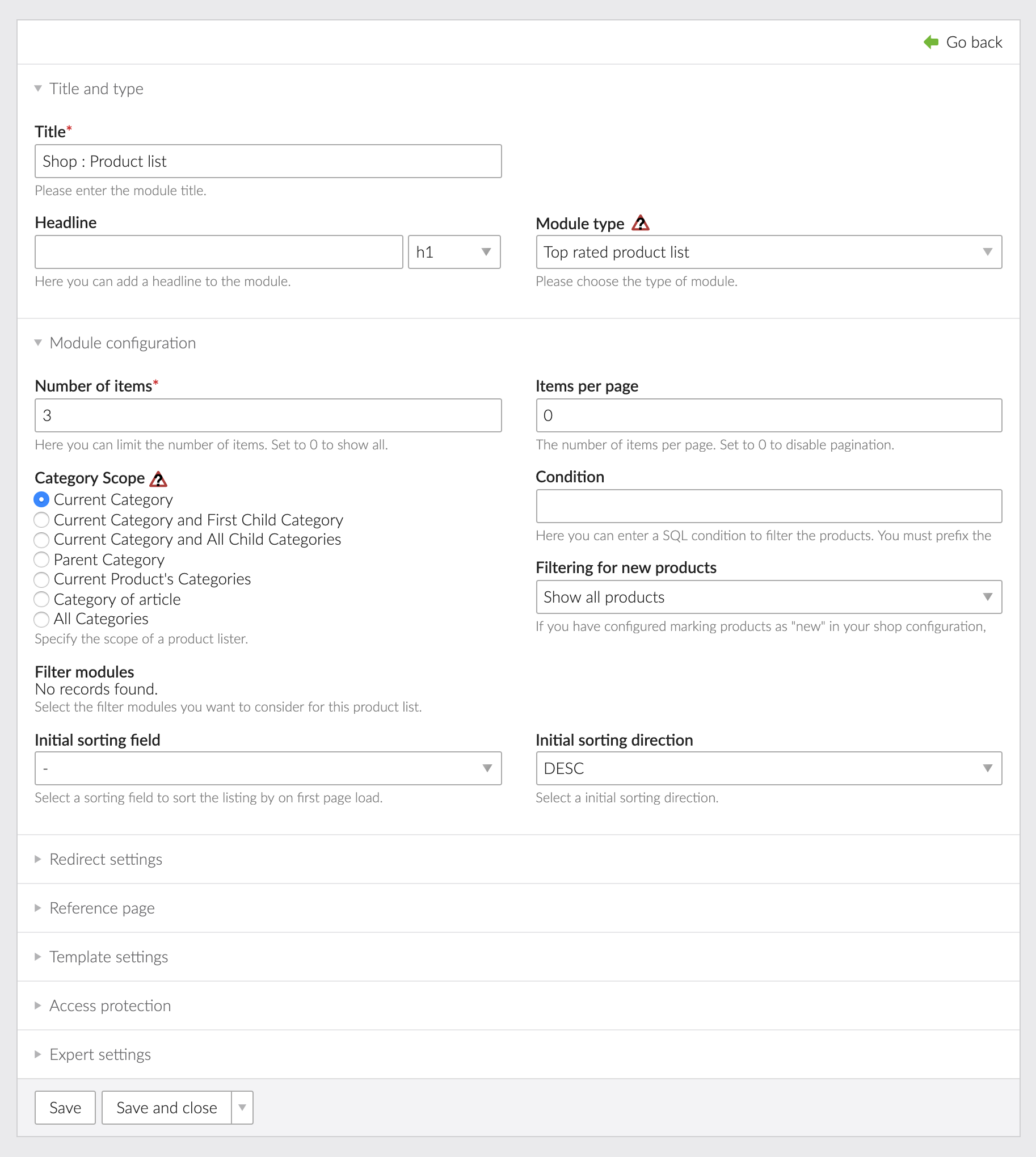Open the Initial sorting field dropdown
This screenshot has width=1036, height=1157.
point(268,769)
